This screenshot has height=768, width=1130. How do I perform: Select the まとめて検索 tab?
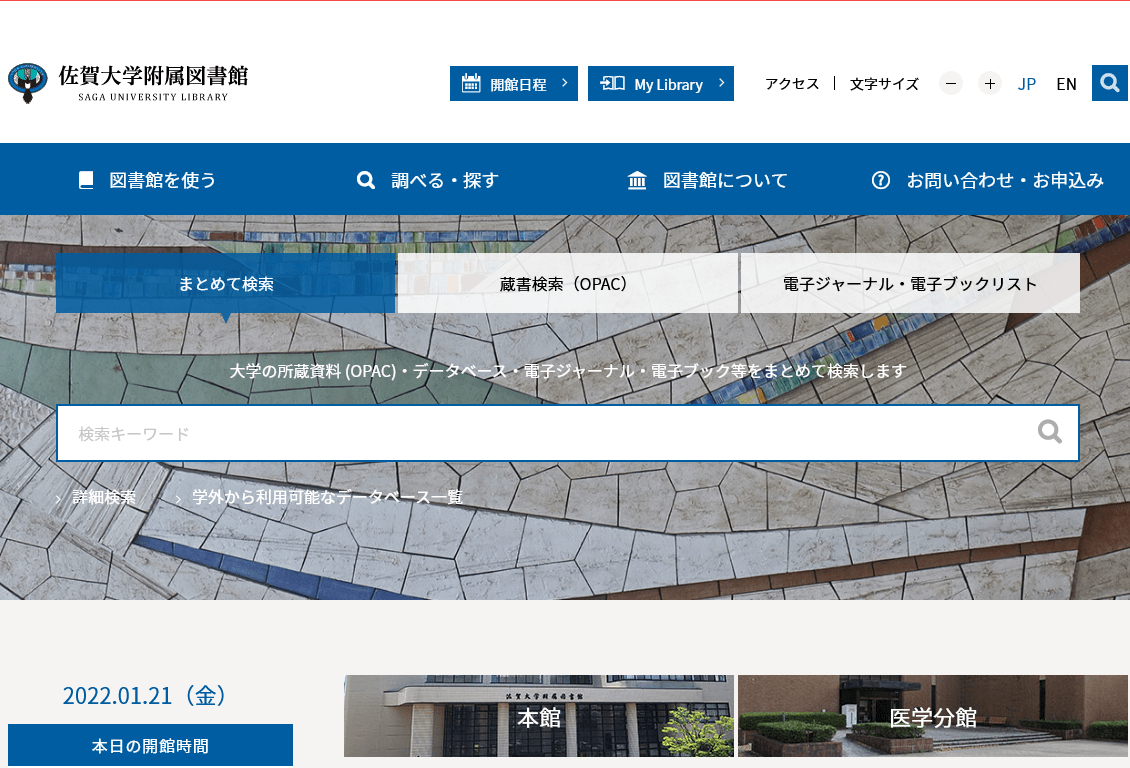[226, 283]
